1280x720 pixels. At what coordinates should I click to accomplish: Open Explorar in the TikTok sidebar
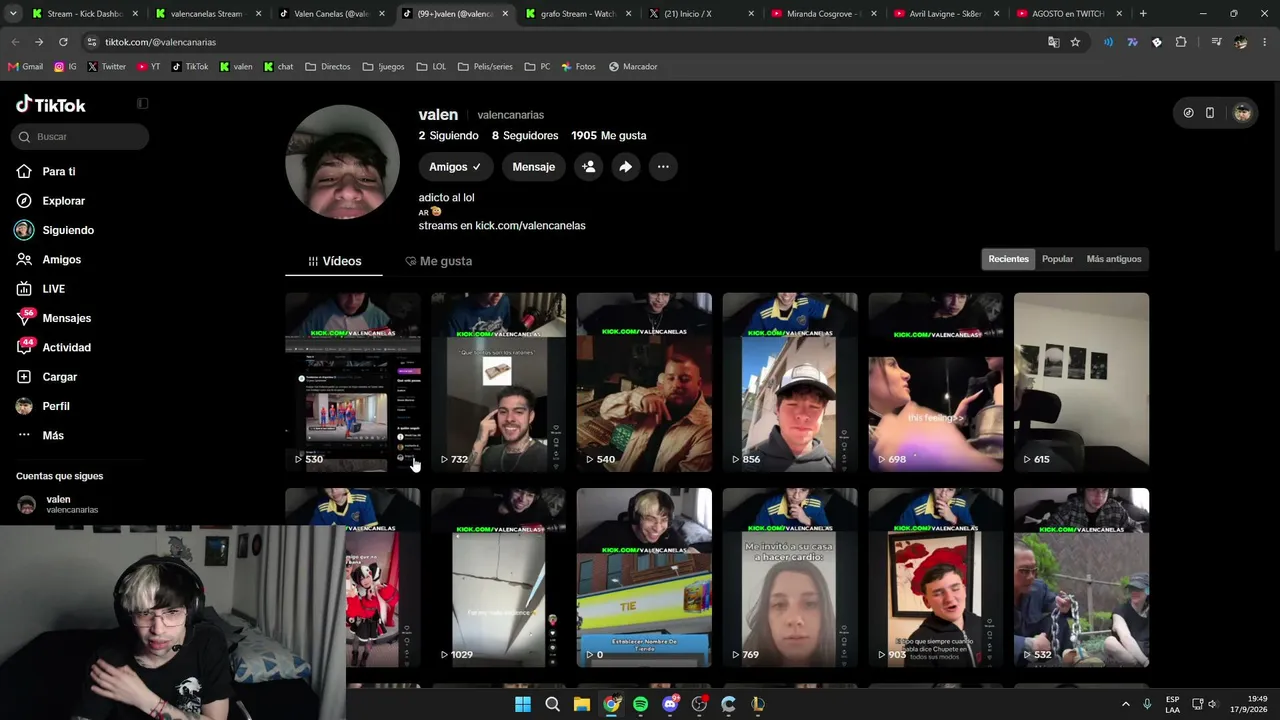pyautogui.click(x=63, y=201)
